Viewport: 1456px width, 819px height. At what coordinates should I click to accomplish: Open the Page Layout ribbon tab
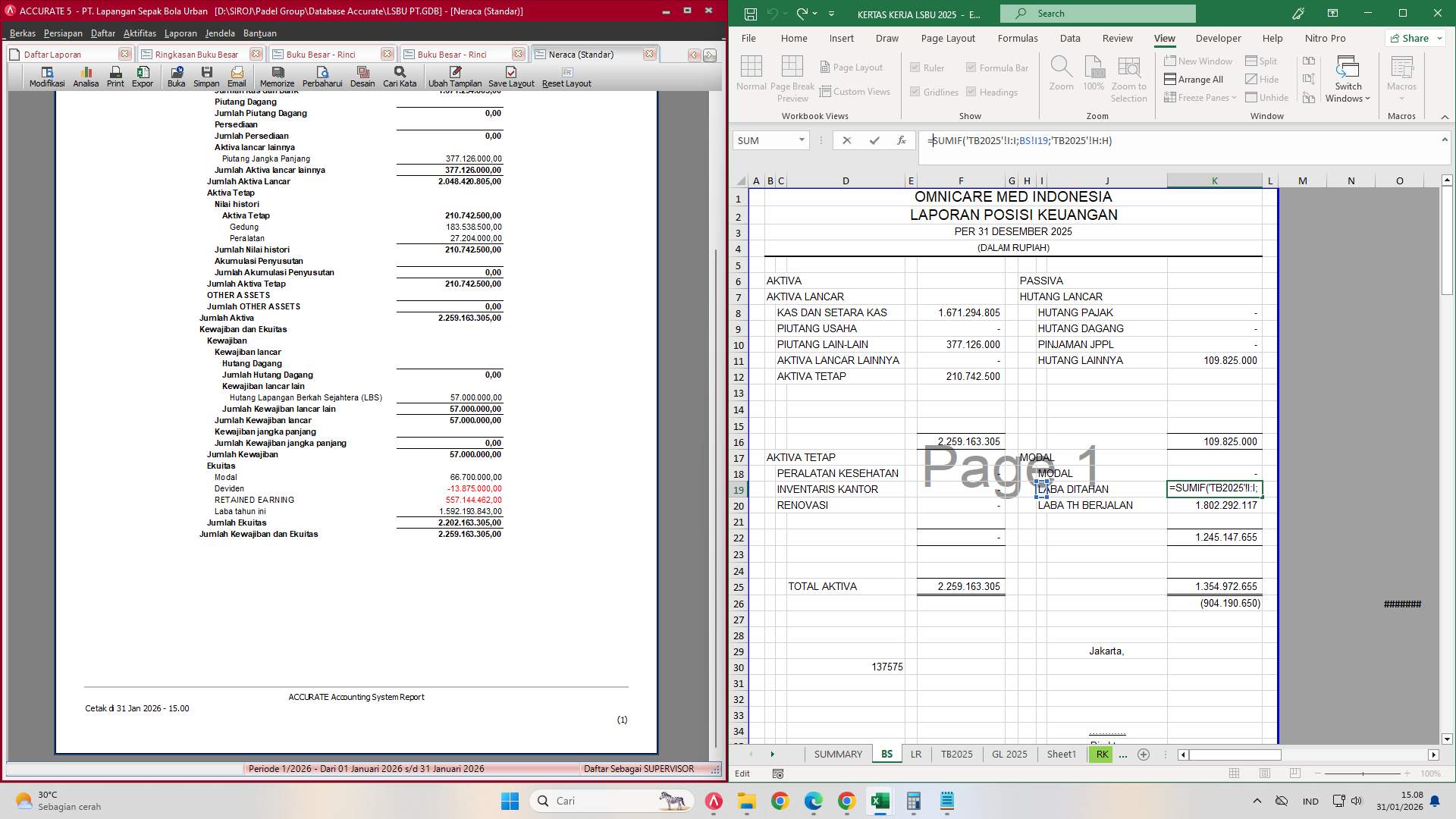point(948,38)
